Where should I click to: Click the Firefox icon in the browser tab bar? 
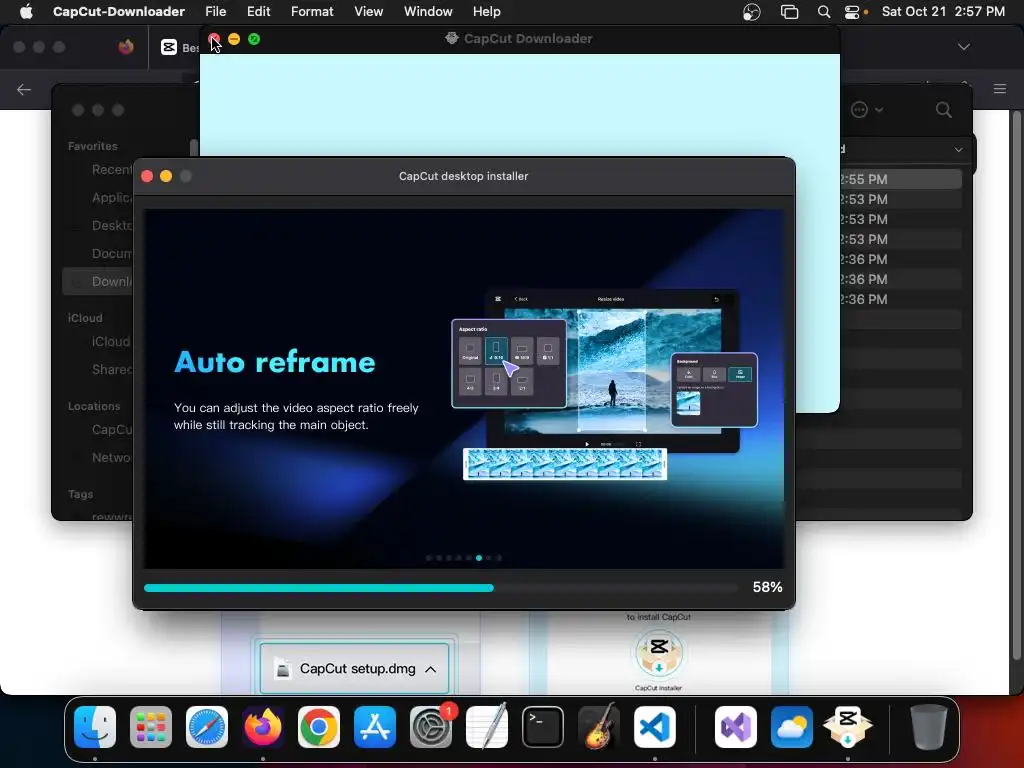tap(126, 47)
